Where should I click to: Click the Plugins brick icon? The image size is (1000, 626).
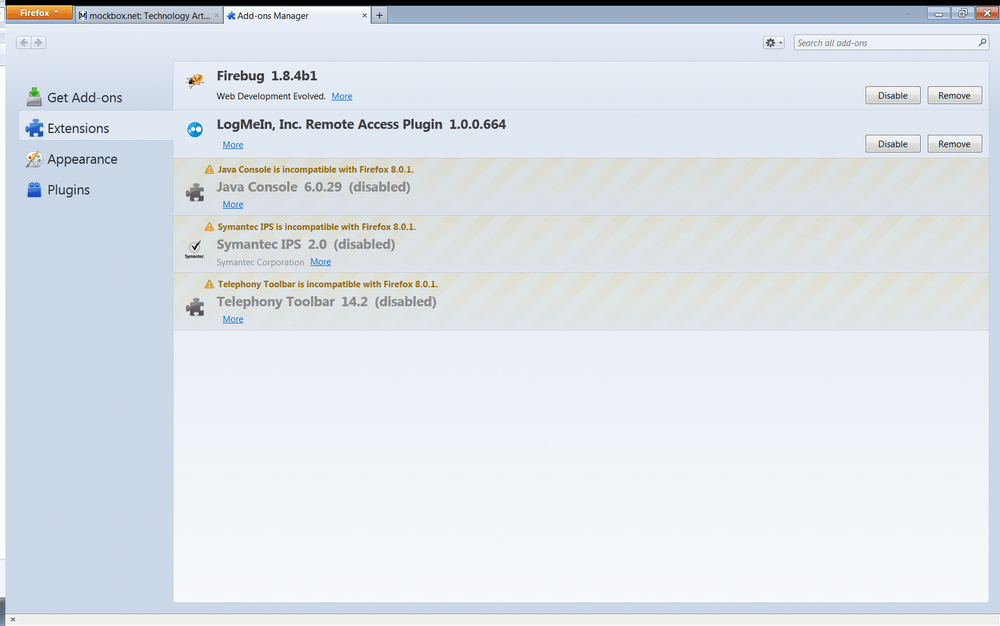33,190
